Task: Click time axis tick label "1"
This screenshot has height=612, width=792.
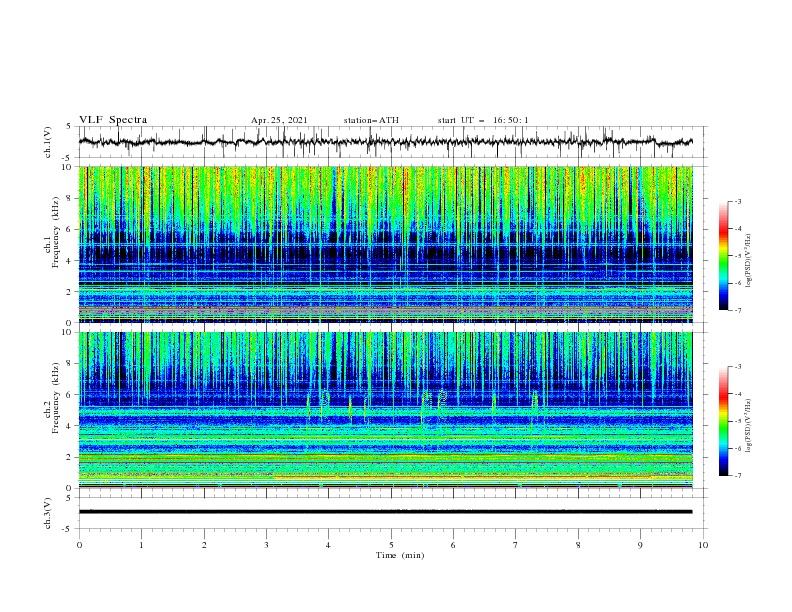Action: (141, 545)
